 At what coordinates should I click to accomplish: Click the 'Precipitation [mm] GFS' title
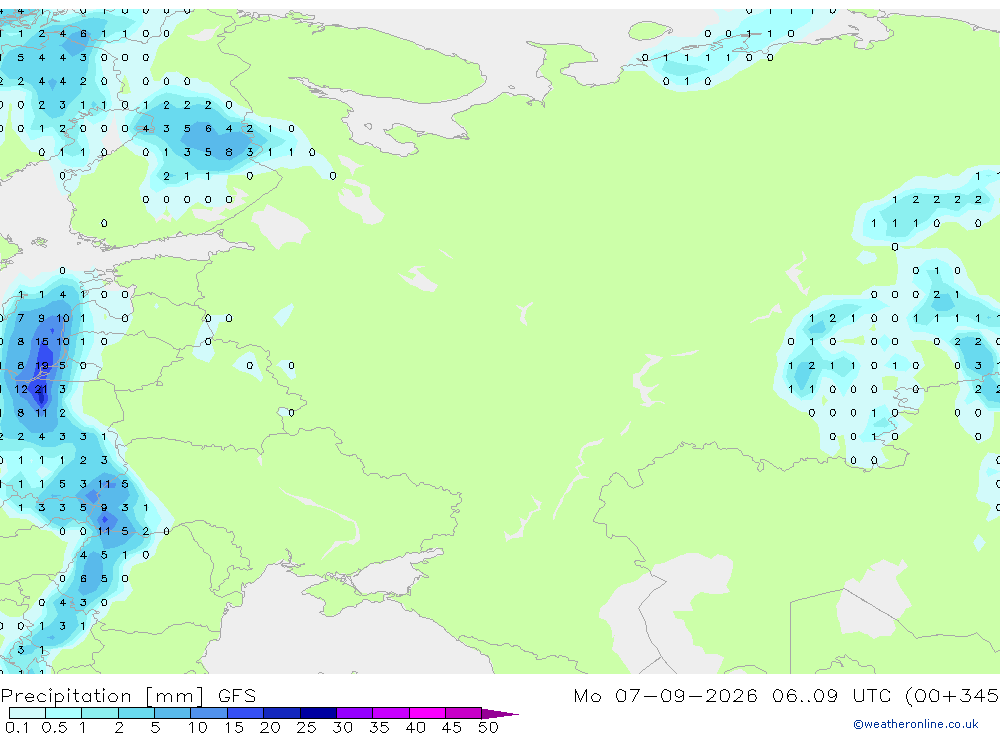(x=128, y=696)
